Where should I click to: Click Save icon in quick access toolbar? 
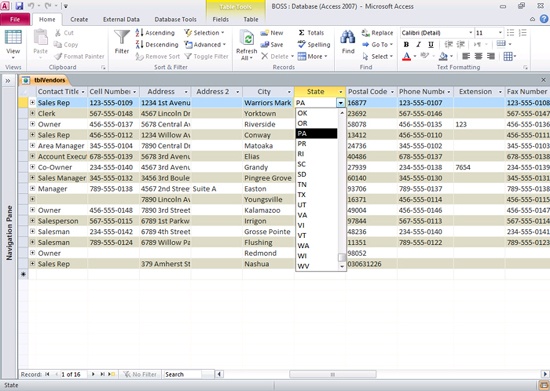[19, 6]
